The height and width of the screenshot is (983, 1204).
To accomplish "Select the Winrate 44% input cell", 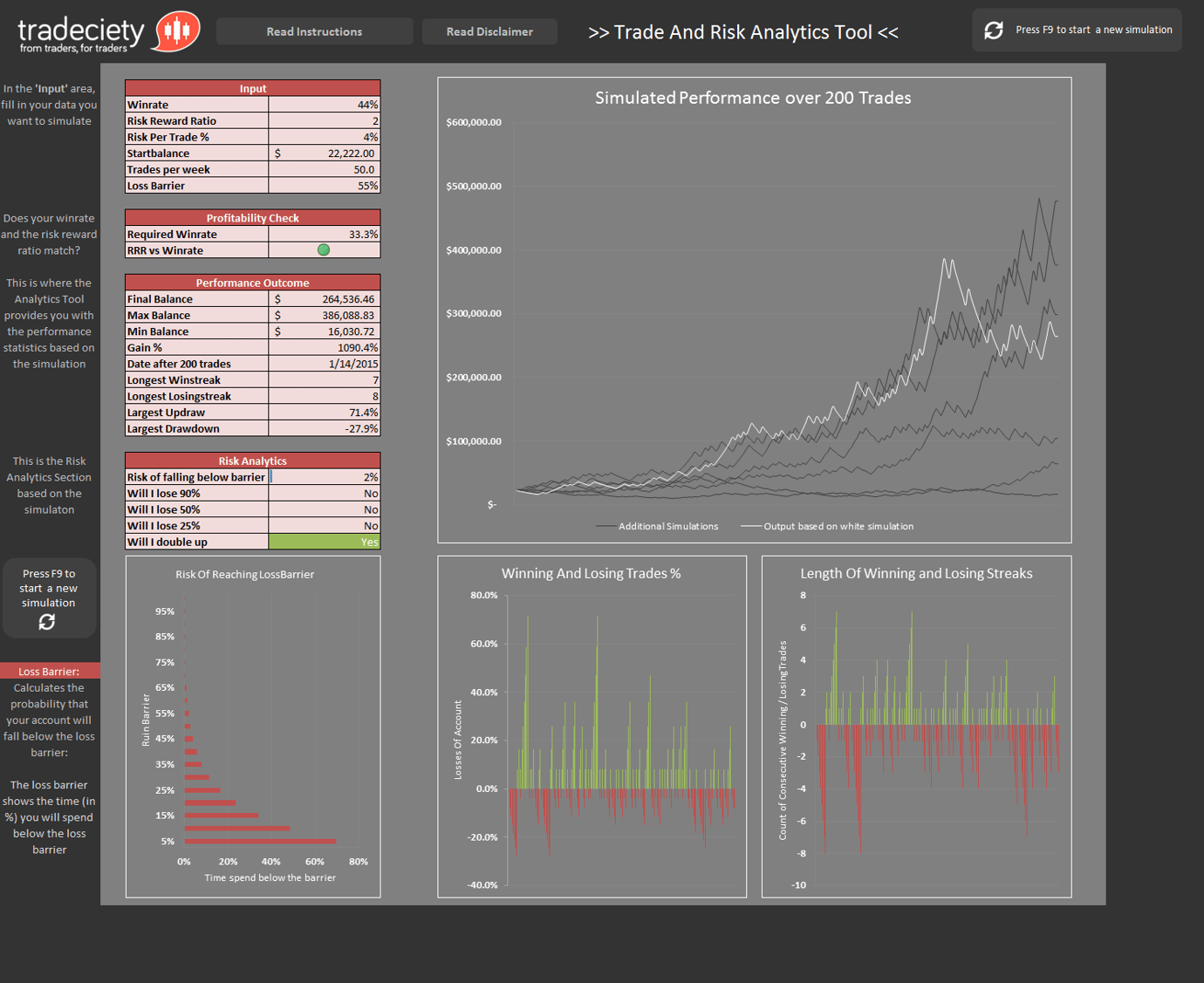I will [324, 104].
